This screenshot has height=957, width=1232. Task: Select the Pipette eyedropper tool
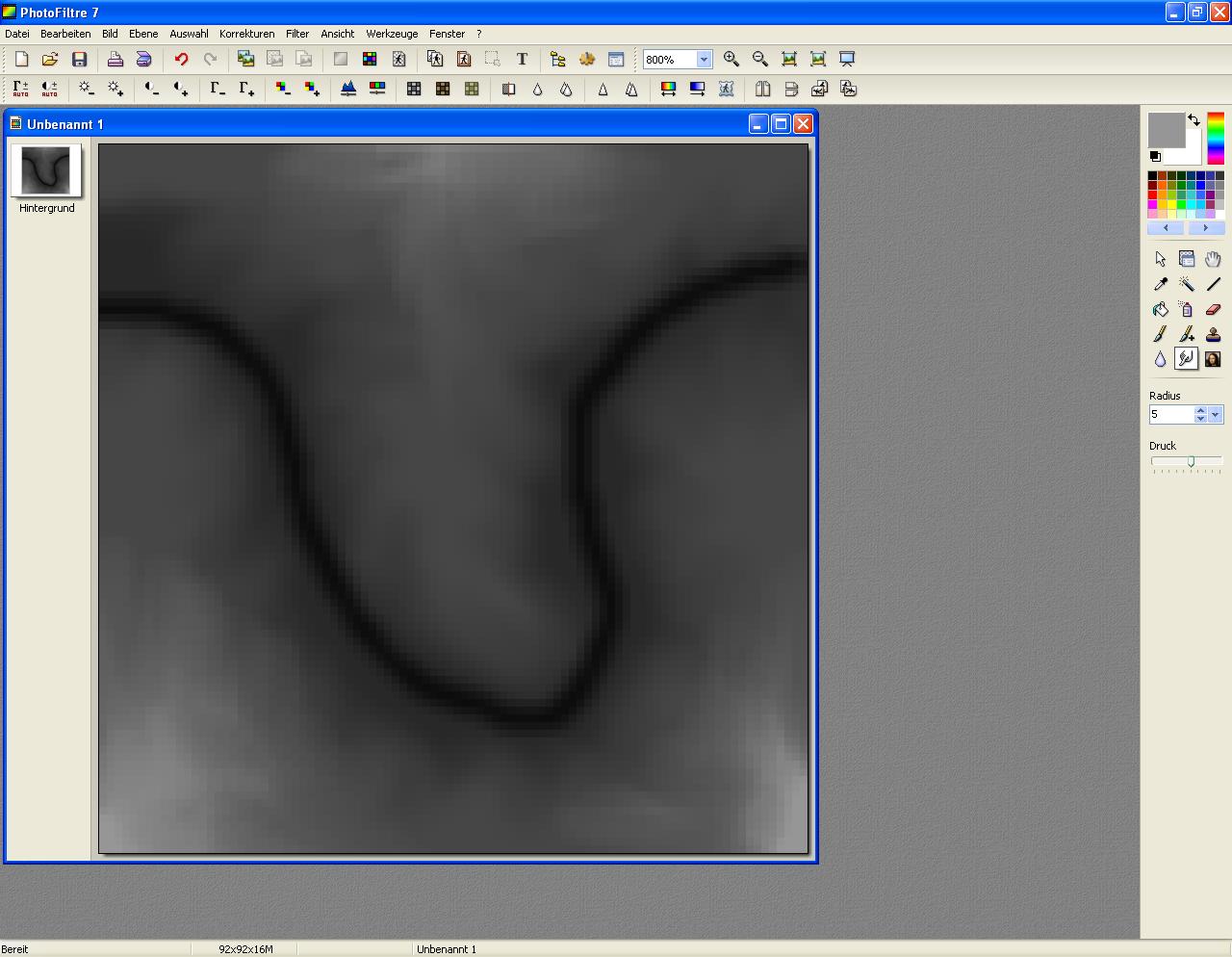click(x=1160, y=285)
